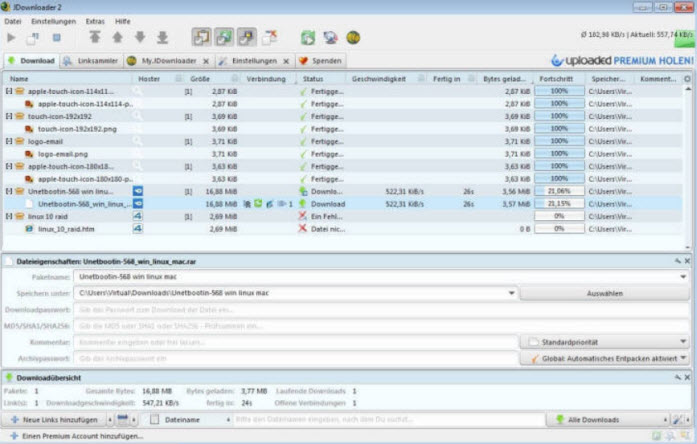Screen dimensions: 697x444
Task: Move selection to top arrow icon
Action: tap(95, 37)
